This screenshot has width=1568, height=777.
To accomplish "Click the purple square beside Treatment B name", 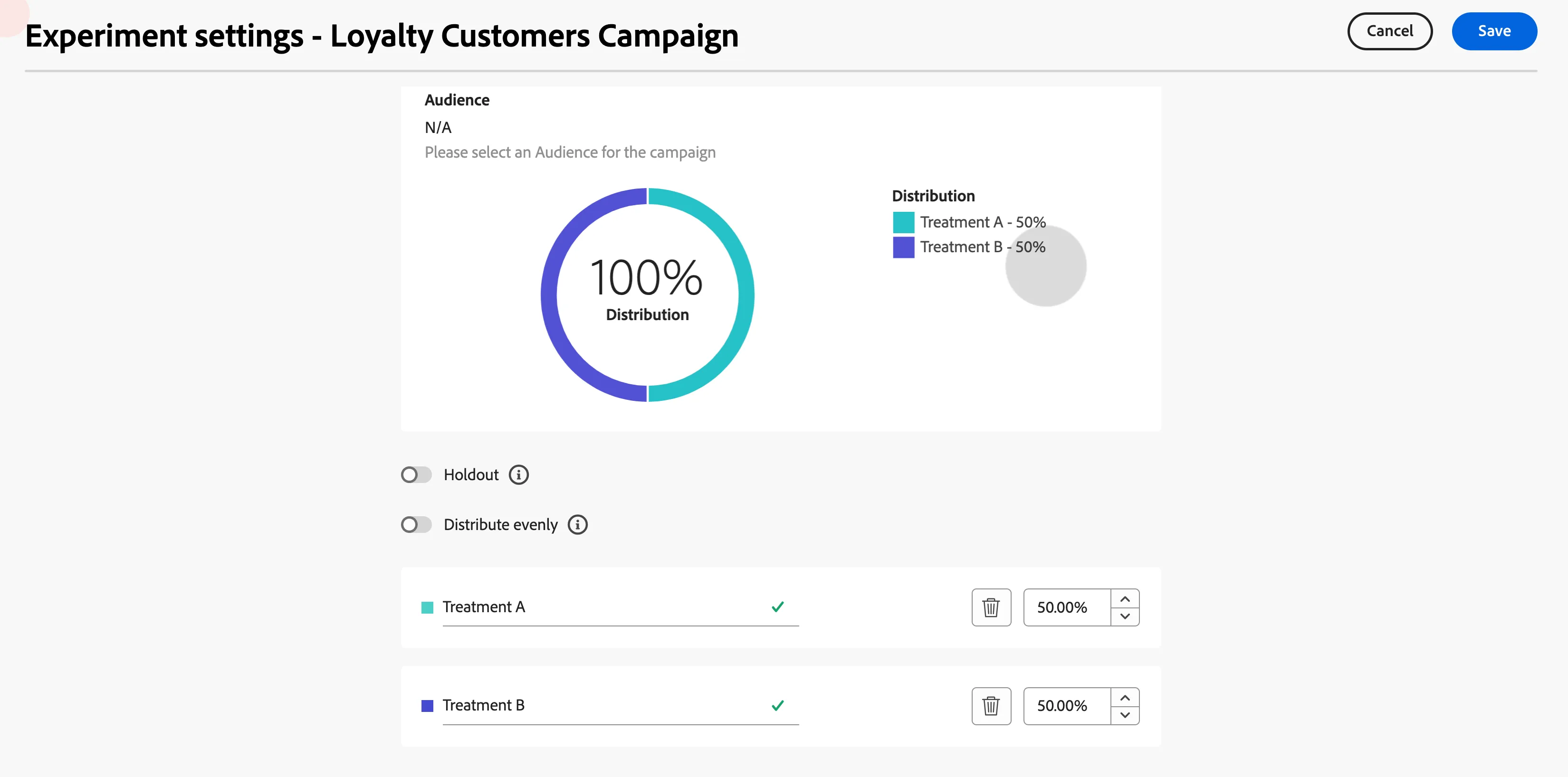I will point(427,706).
